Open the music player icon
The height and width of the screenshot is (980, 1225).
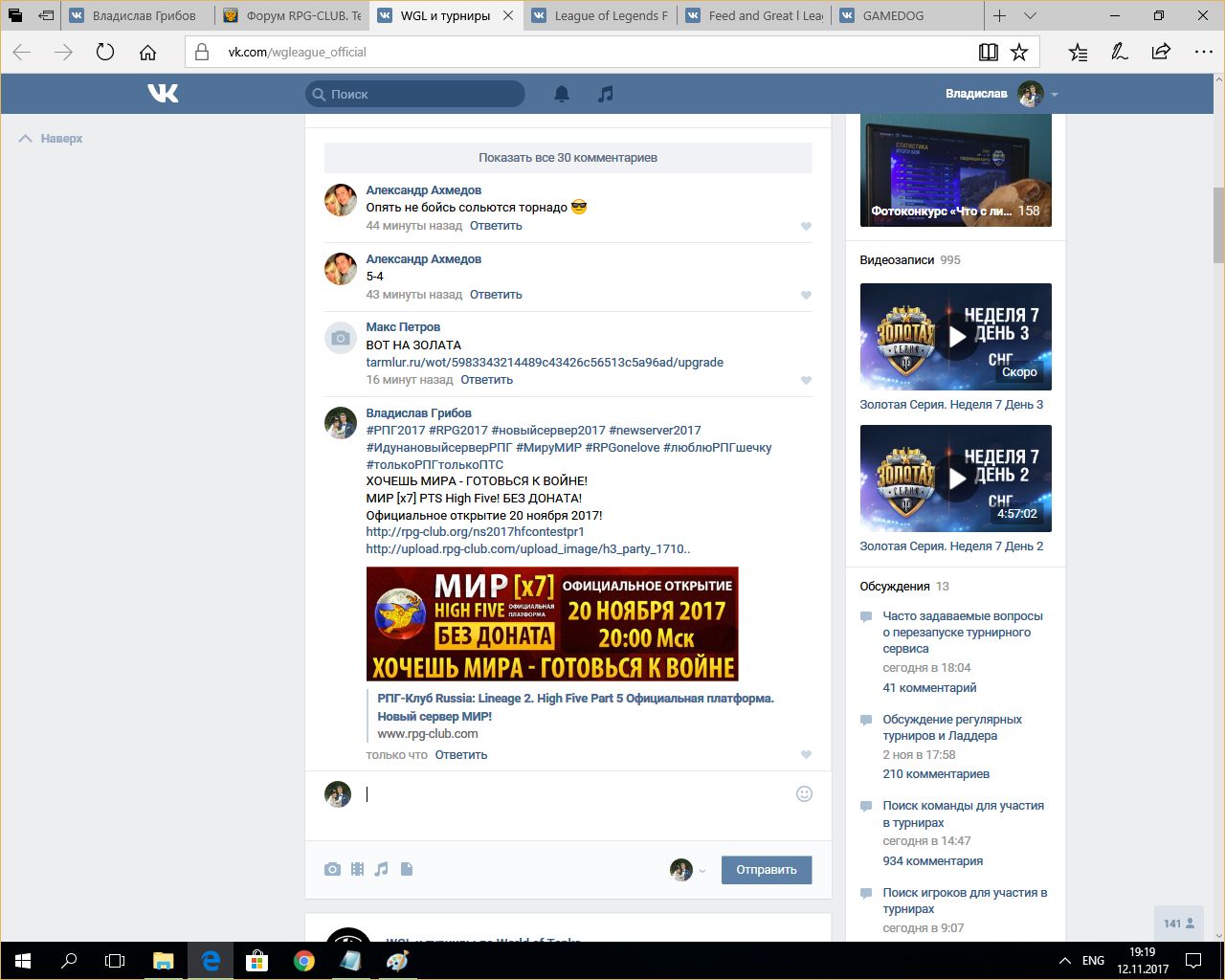(x=605, y=94)
